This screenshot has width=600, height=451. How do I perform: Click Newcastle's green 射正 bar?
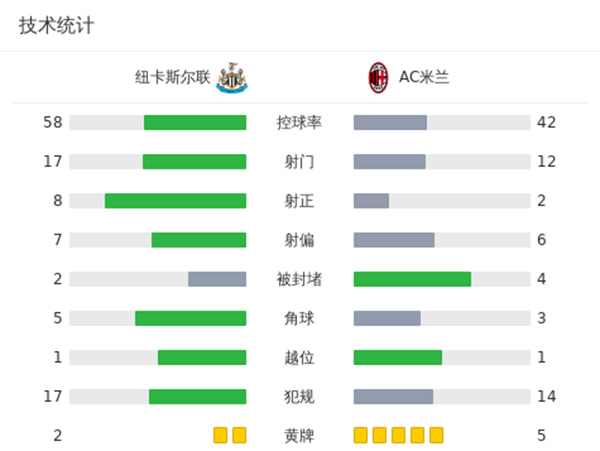175,201
